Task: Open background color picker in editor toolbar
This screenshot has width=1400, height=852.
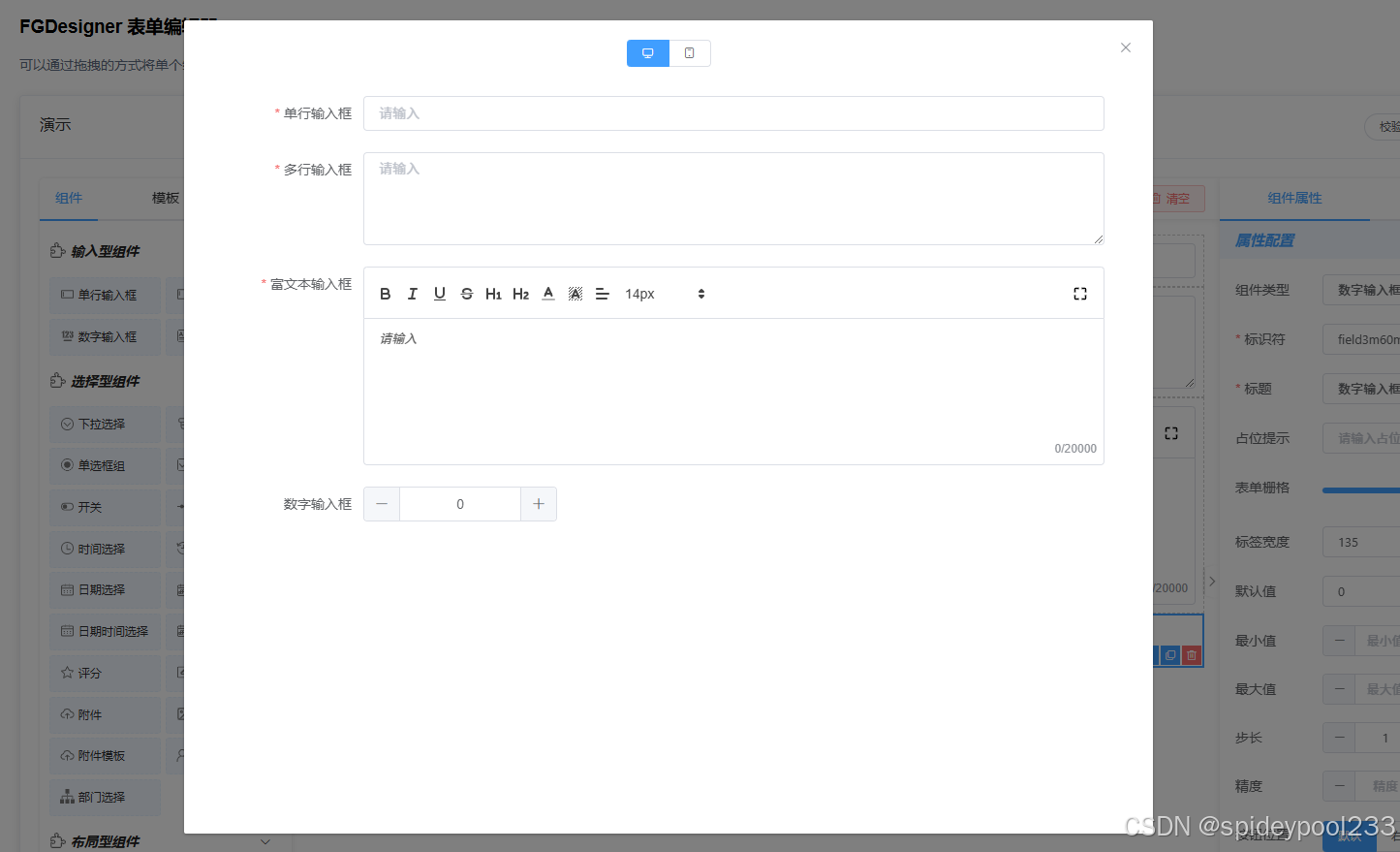Action: tap(576, 294)
